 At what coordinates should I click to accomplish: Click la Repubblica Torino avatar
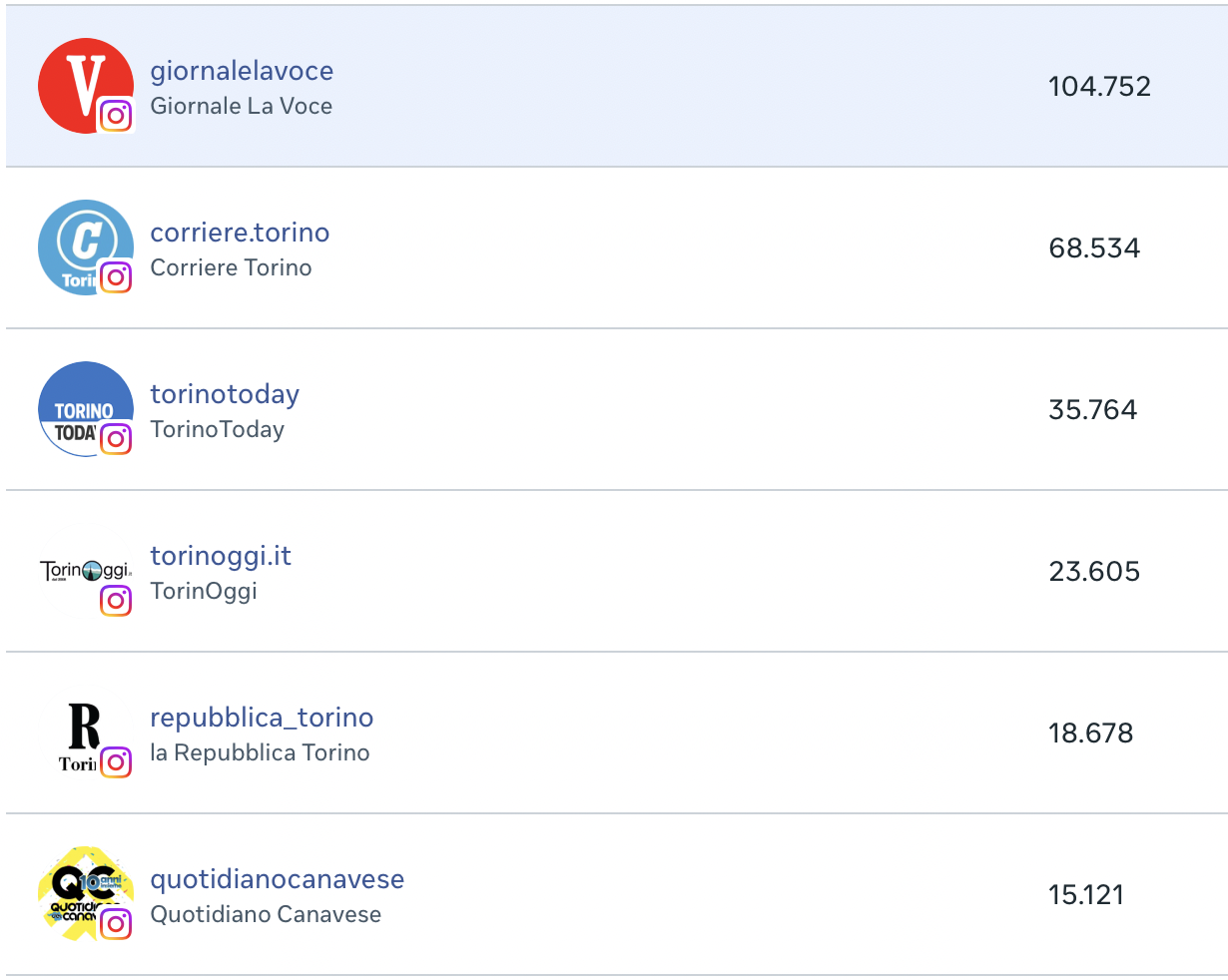(85, 733)
